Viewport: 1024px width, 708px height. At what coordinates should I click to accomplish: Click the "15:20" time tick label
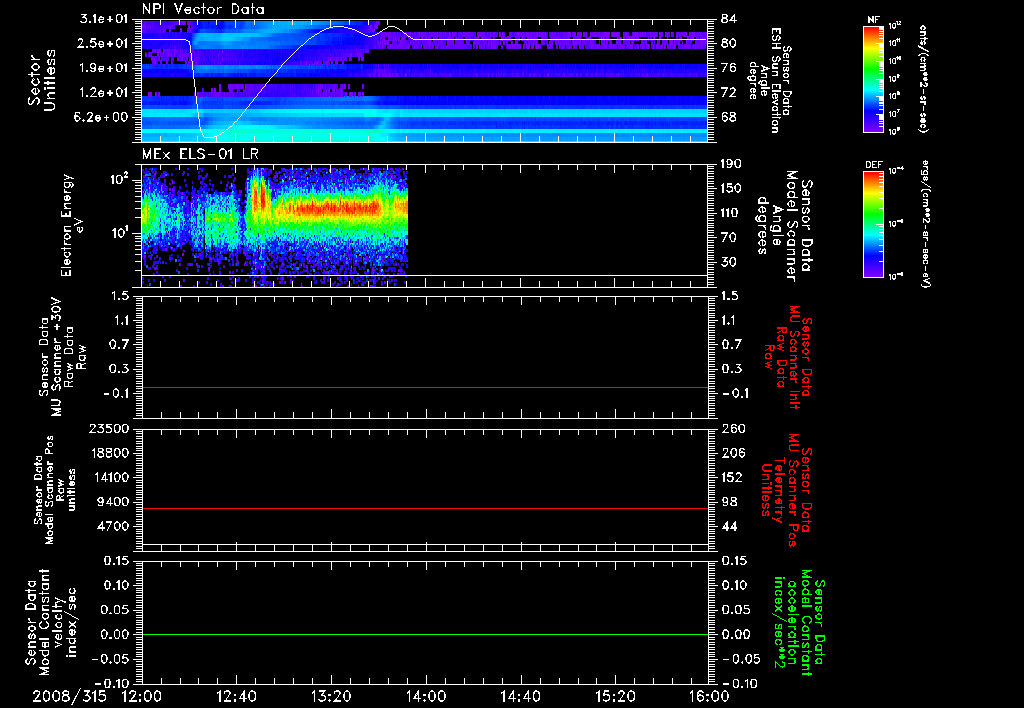[615, 696]
